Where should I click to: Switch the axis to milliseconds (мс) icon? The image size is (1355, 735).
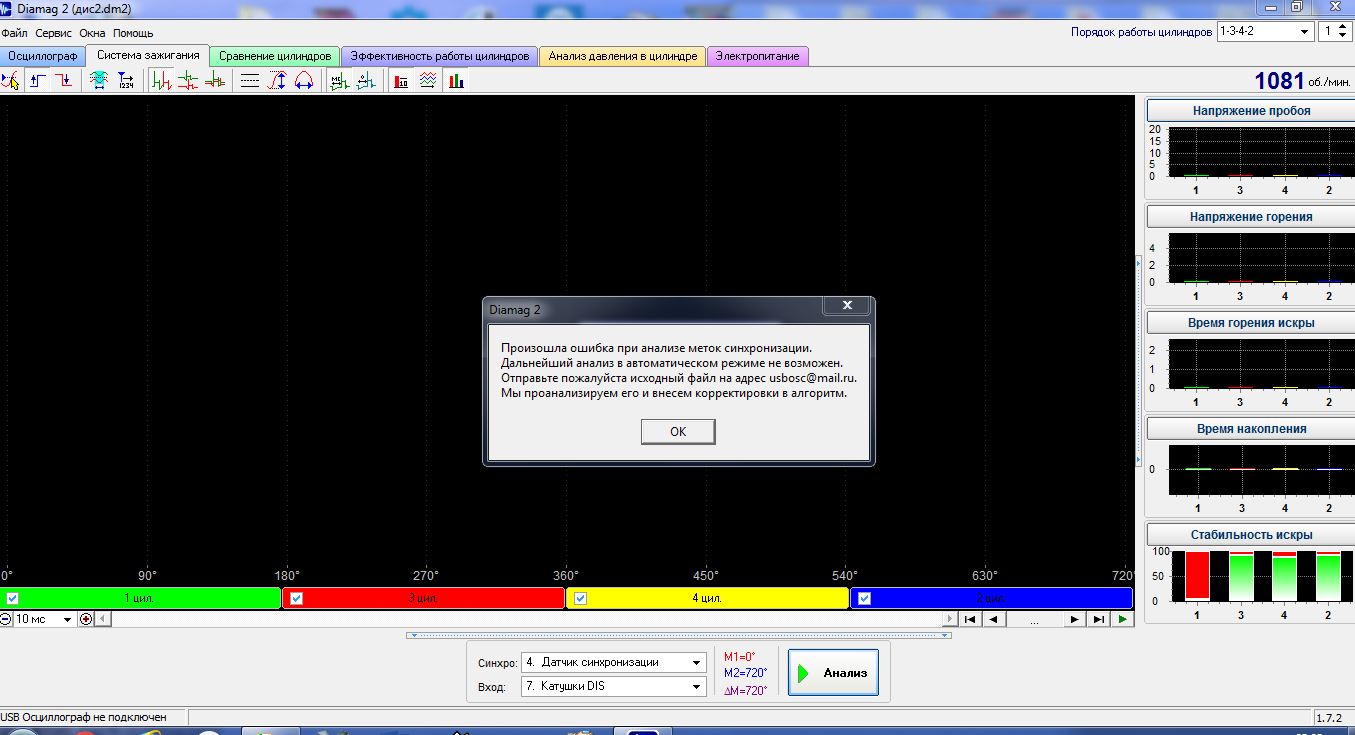point(339,81)
